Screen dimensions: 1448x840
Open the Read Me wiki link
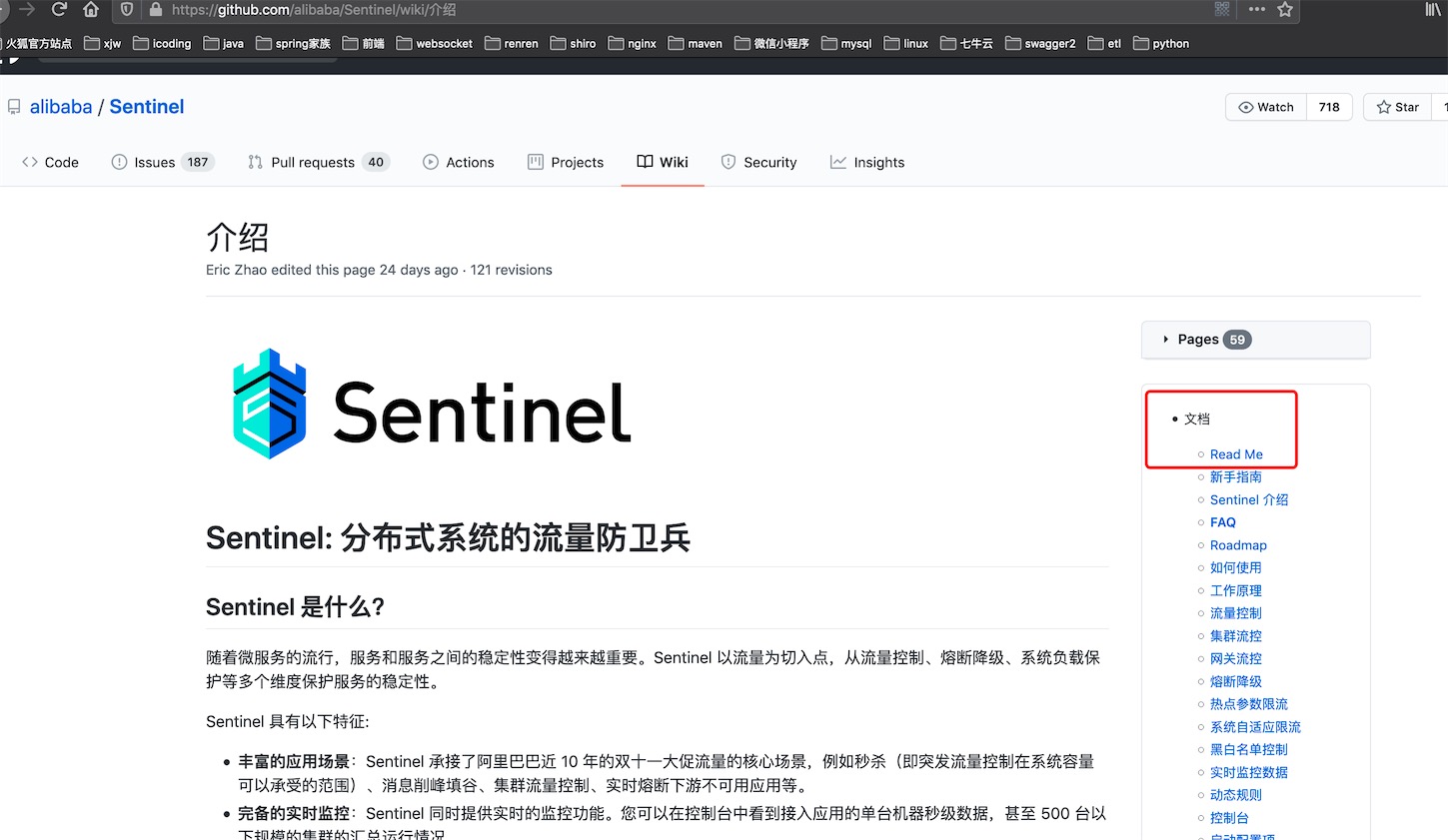click(x=1236, y=454)
